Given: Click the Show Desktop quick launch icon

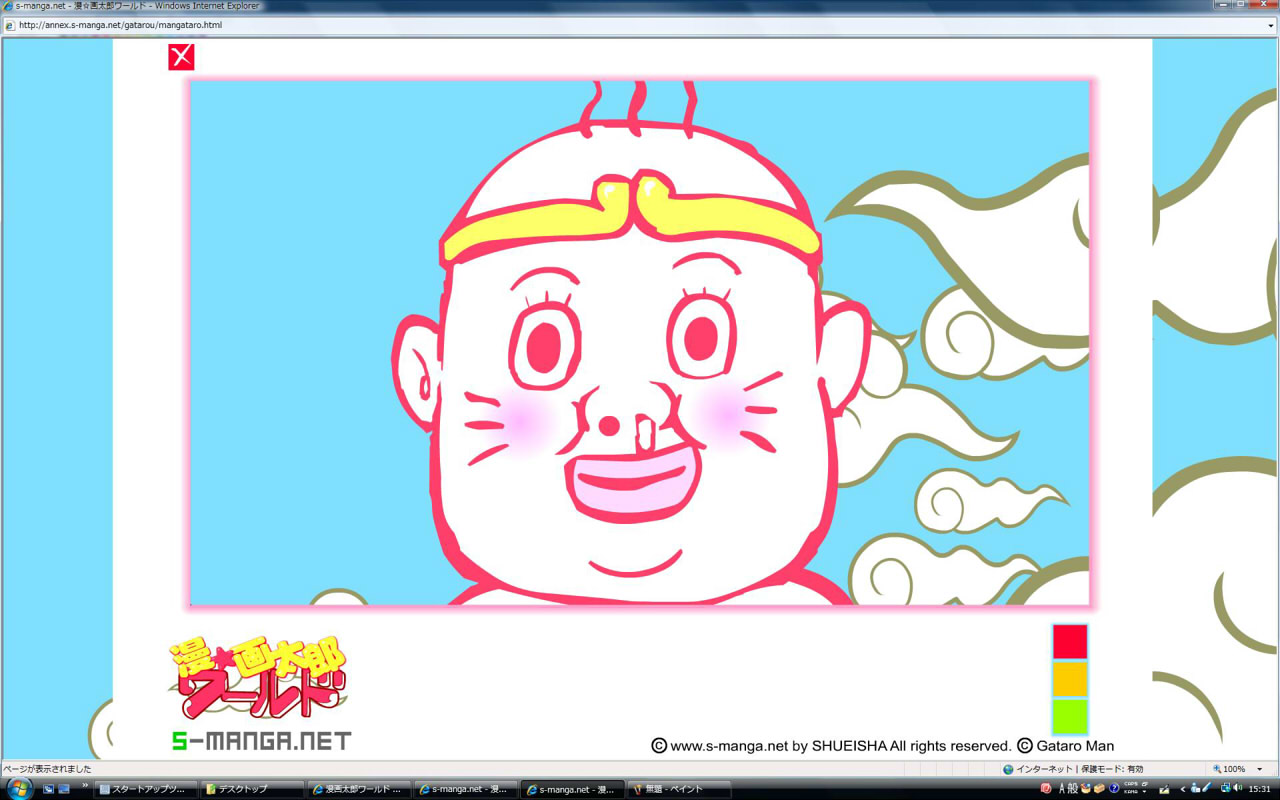Looking at the screenshot, I should click(48, 789).
